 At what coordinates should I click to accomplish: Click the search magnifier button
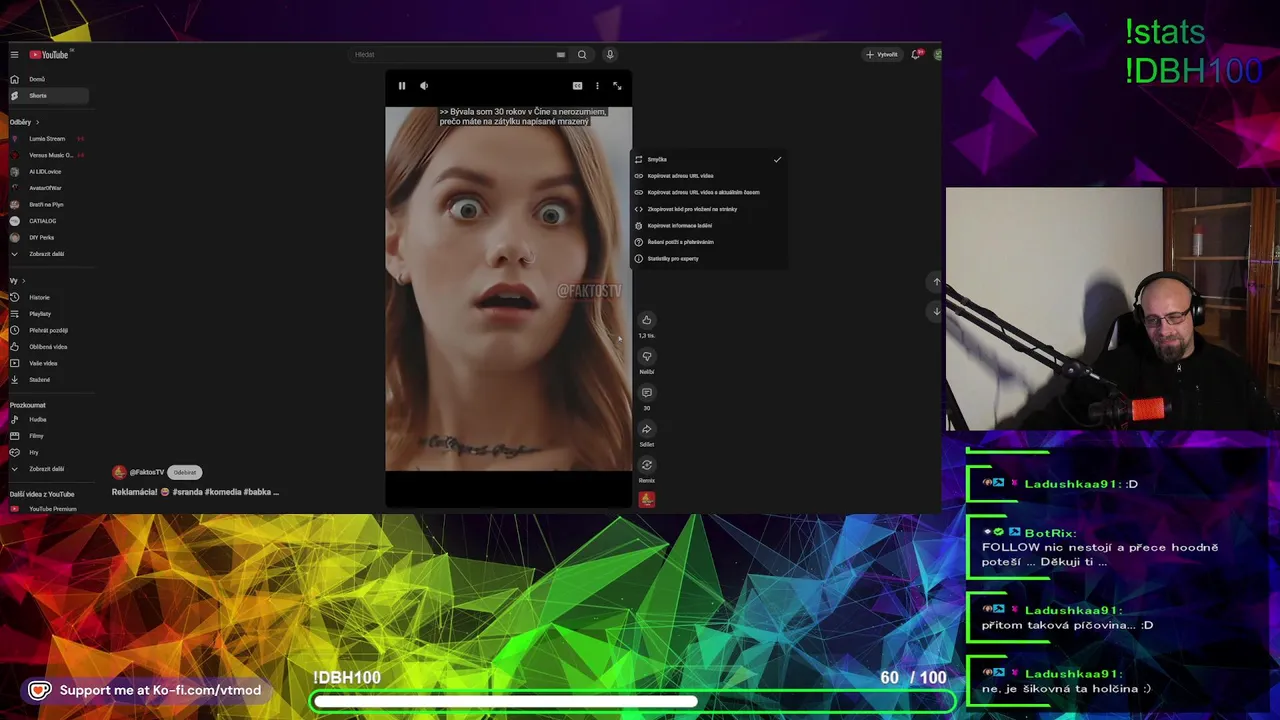coord(582,55)
